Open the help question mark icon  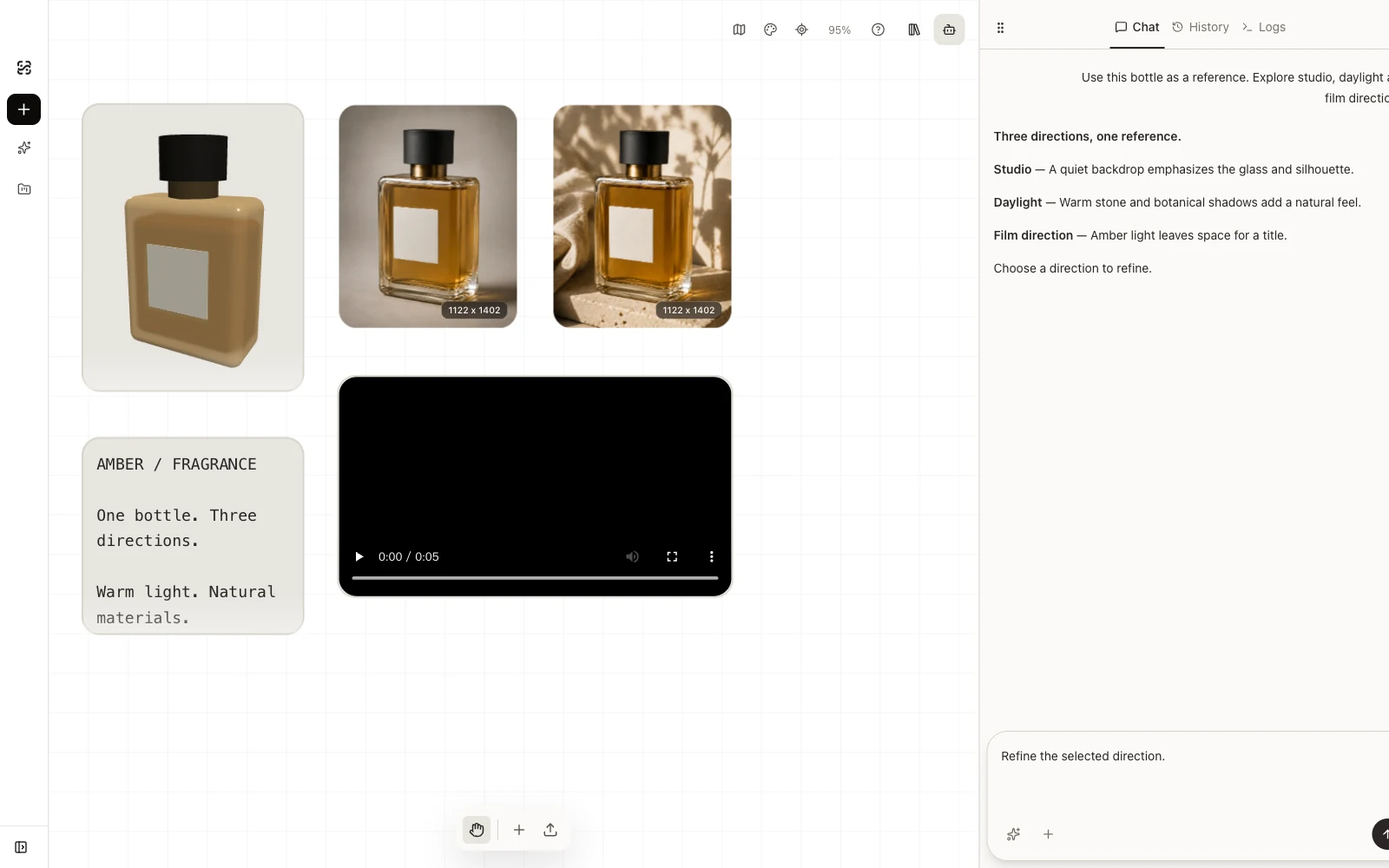tap(878, 30)
